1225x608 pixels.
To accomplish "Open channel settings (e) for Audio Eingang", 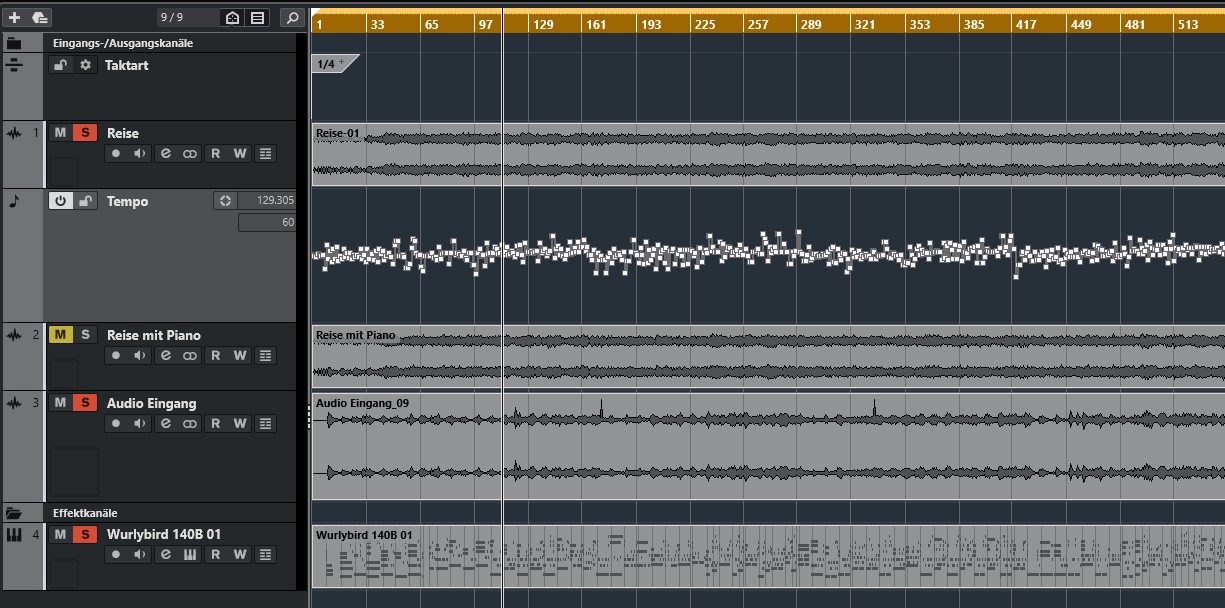I will pyautogui.click(x=165, y=424).
